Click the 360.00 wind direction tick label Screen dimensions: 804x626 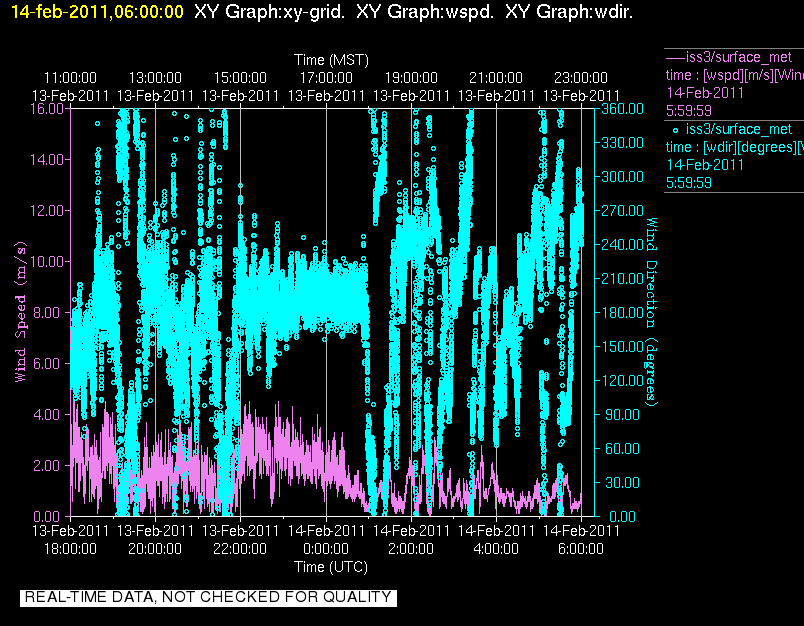pyautogui.click(x=622, y=109)
